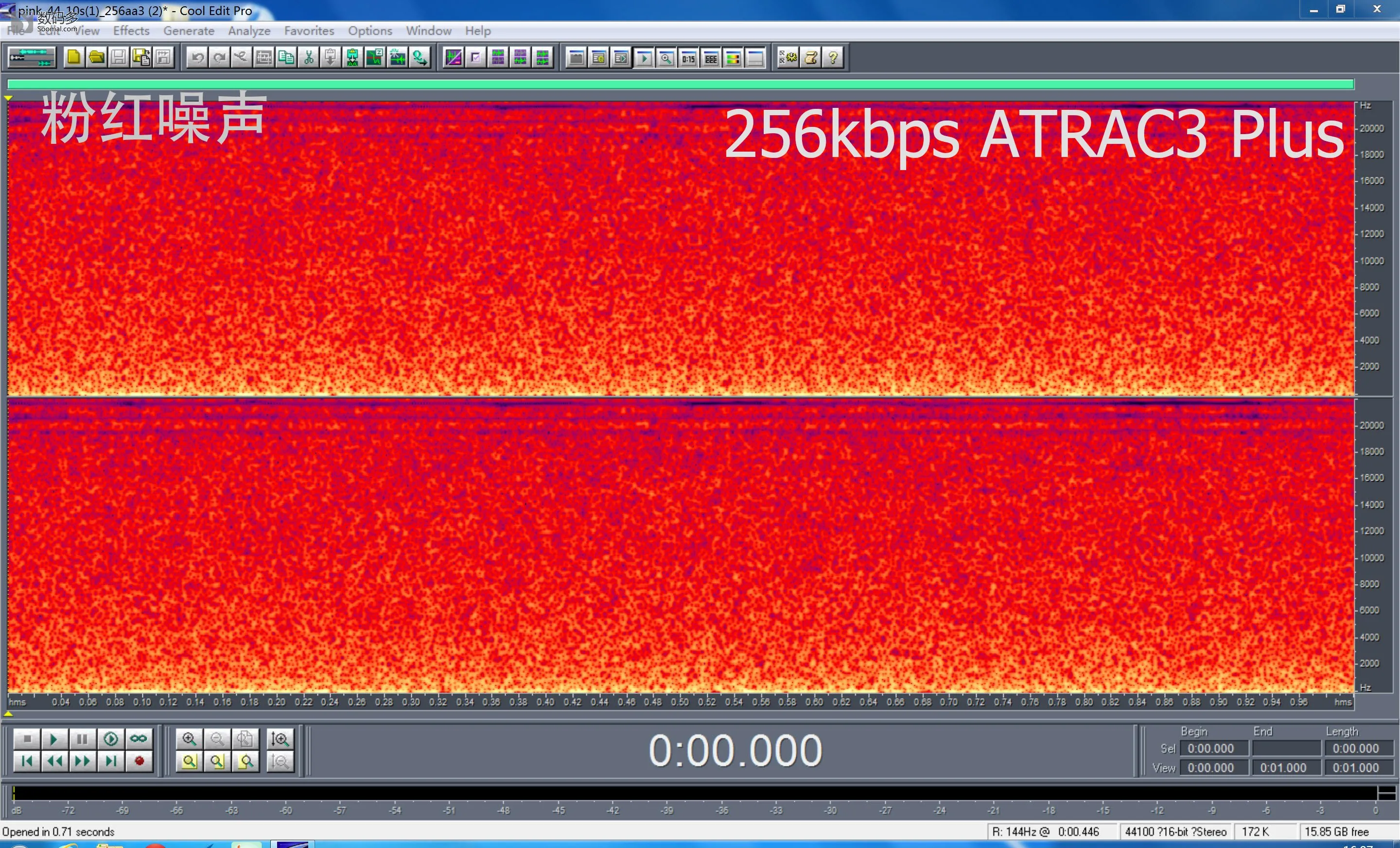The height and width of the screenshot is (848, 1400).
Task: Zoom to left edge of selection
Action: coord(217,761)
